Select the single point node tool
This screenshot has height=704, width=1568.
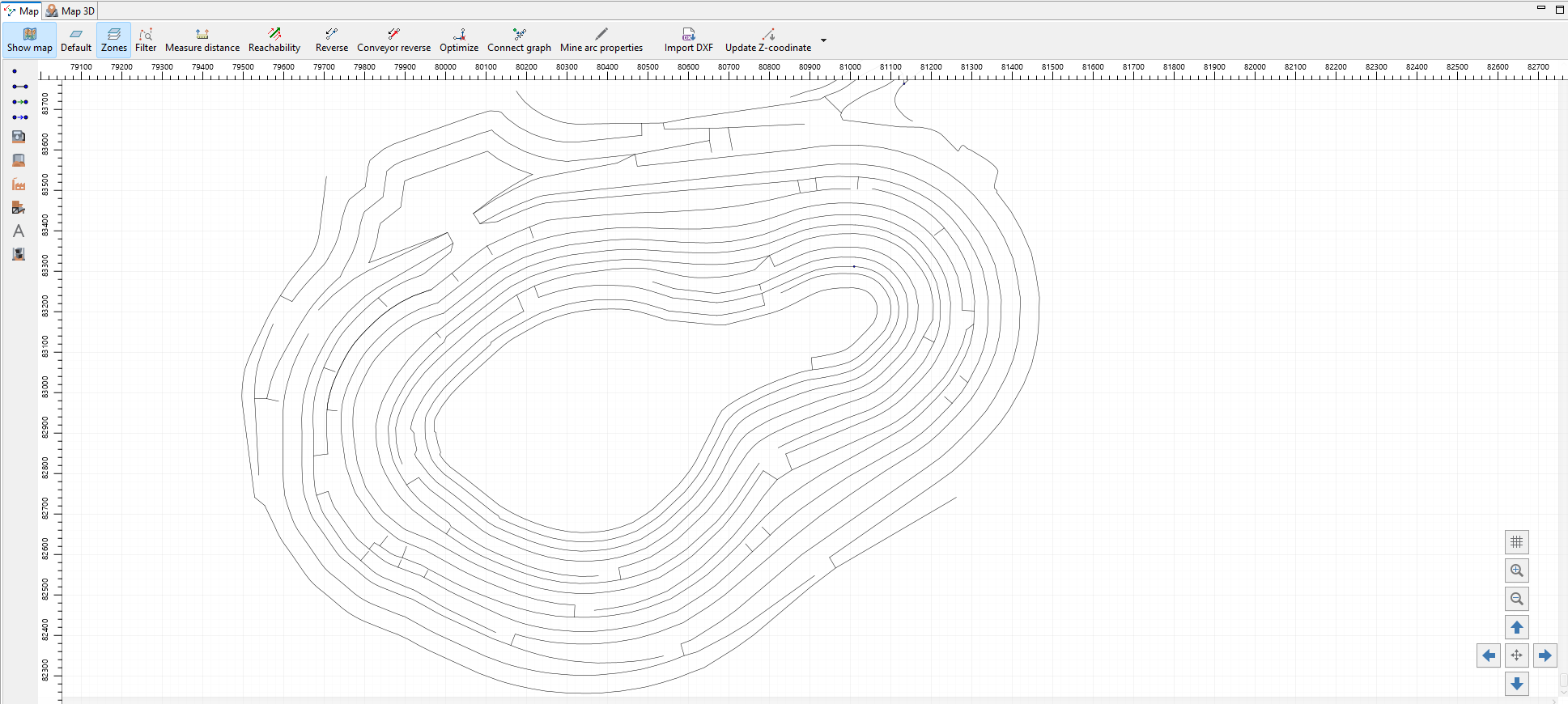point(15,71)
